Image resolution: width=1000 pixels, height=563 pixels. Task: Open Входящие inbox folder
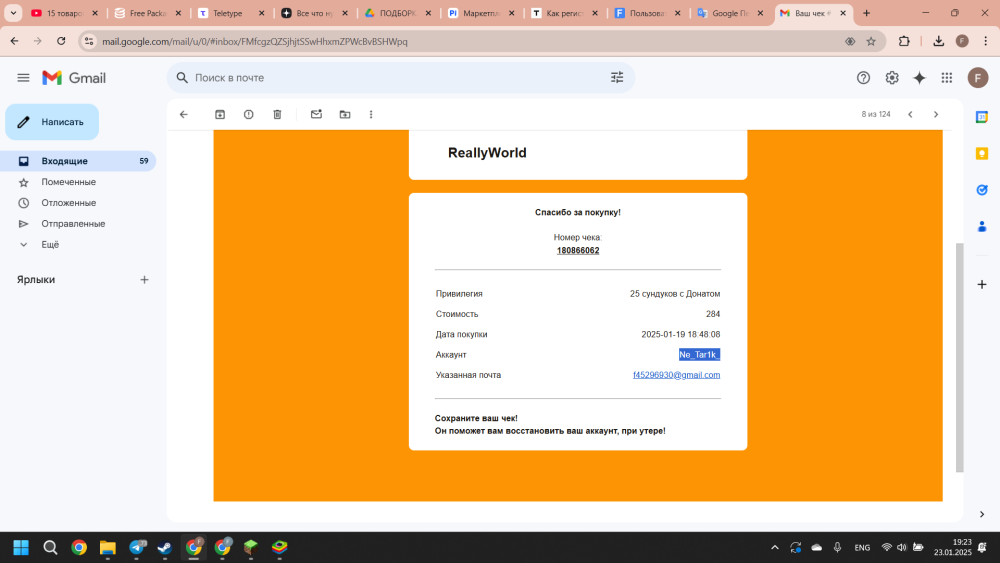(78, 161)
